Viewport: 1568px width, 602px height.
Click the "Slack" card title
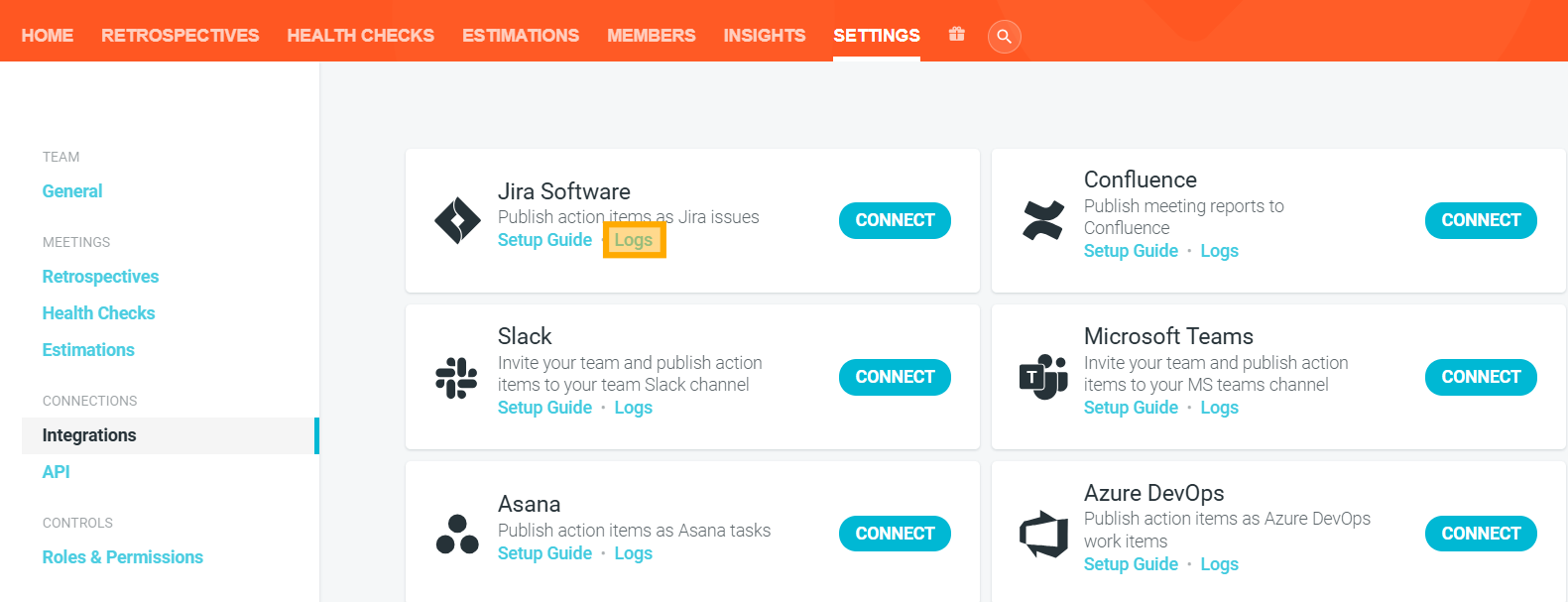point(525,336)
